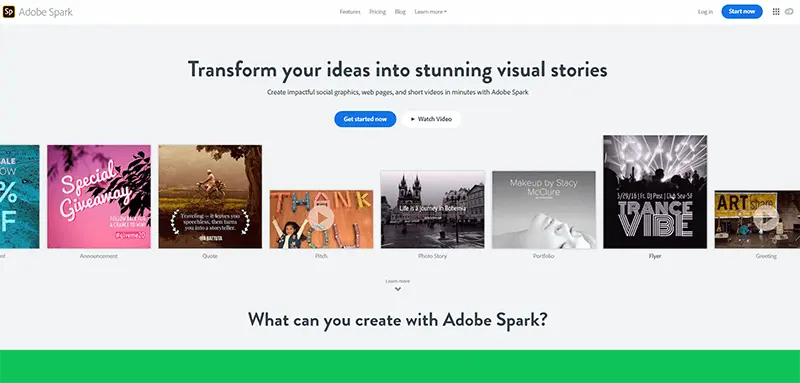
Task: Click the teal sale thumbnail at left edge
Action: tap(19, 197)
